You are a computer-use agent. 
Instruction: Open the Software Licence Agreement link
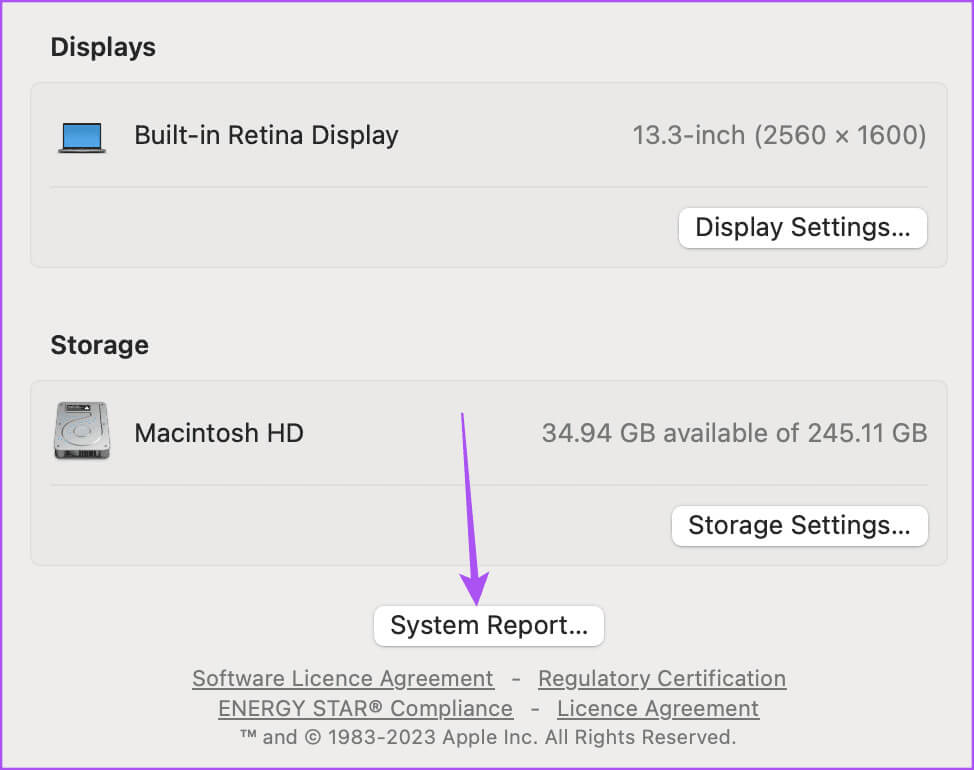click(x=343, y=679)
